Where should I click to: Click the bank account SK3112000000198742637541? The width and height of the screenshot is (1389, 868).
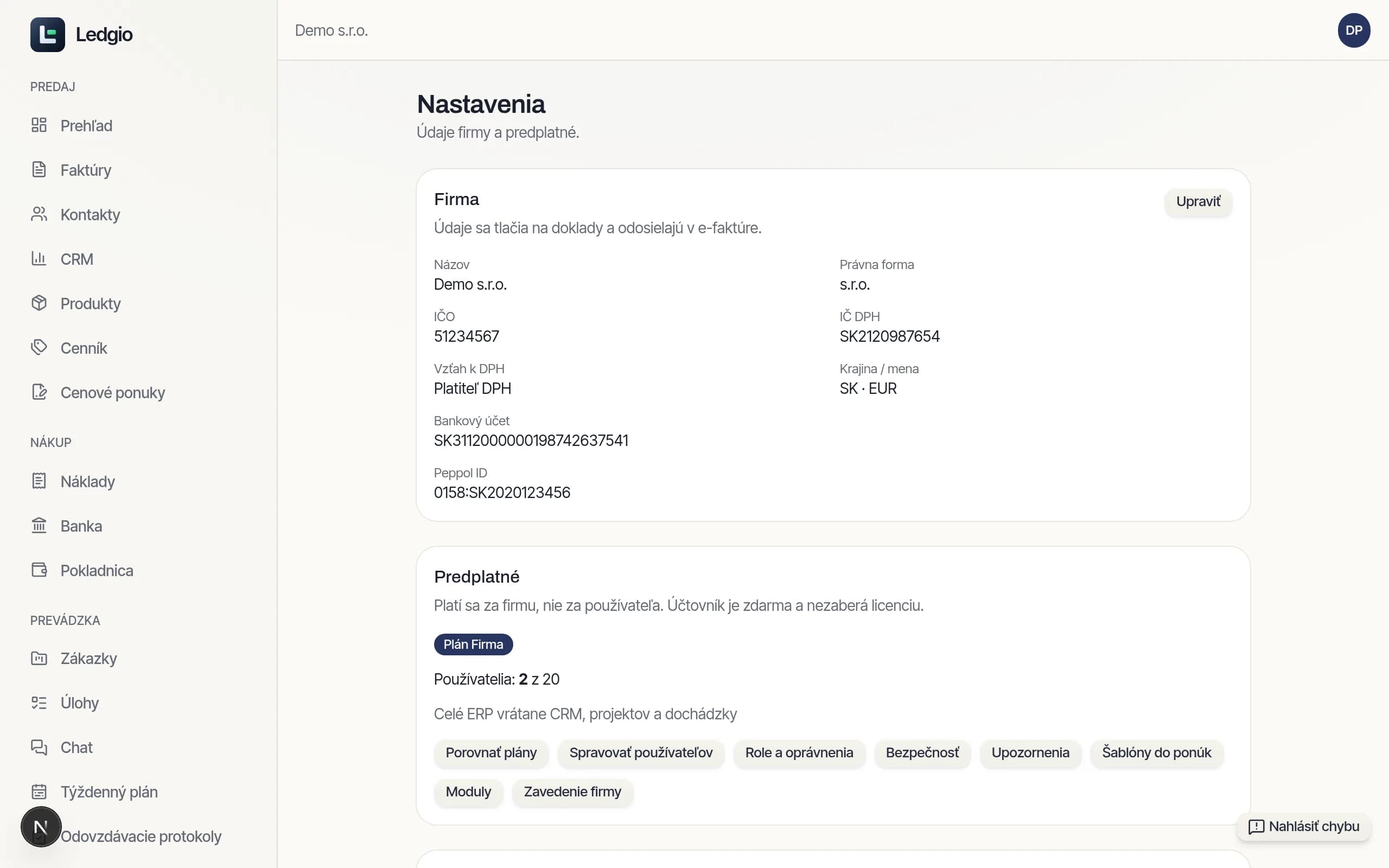tap(531, 441)
